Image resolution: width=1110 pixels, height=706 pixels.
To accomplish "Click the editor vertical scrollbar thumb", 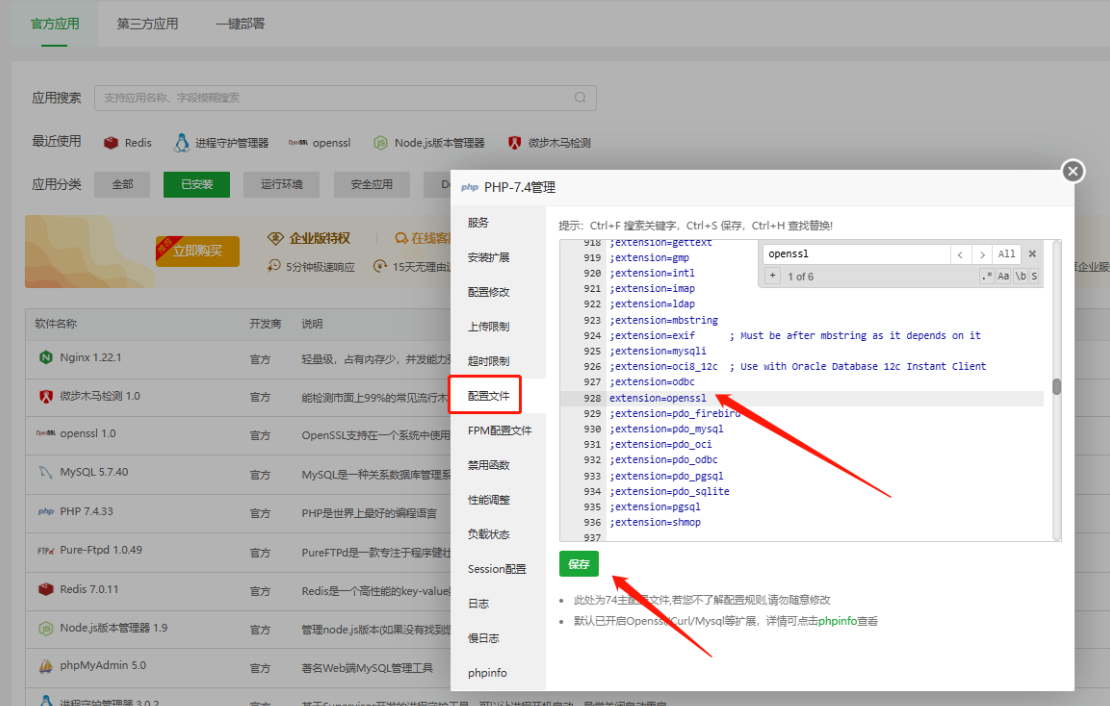I will click(1056, 387).
